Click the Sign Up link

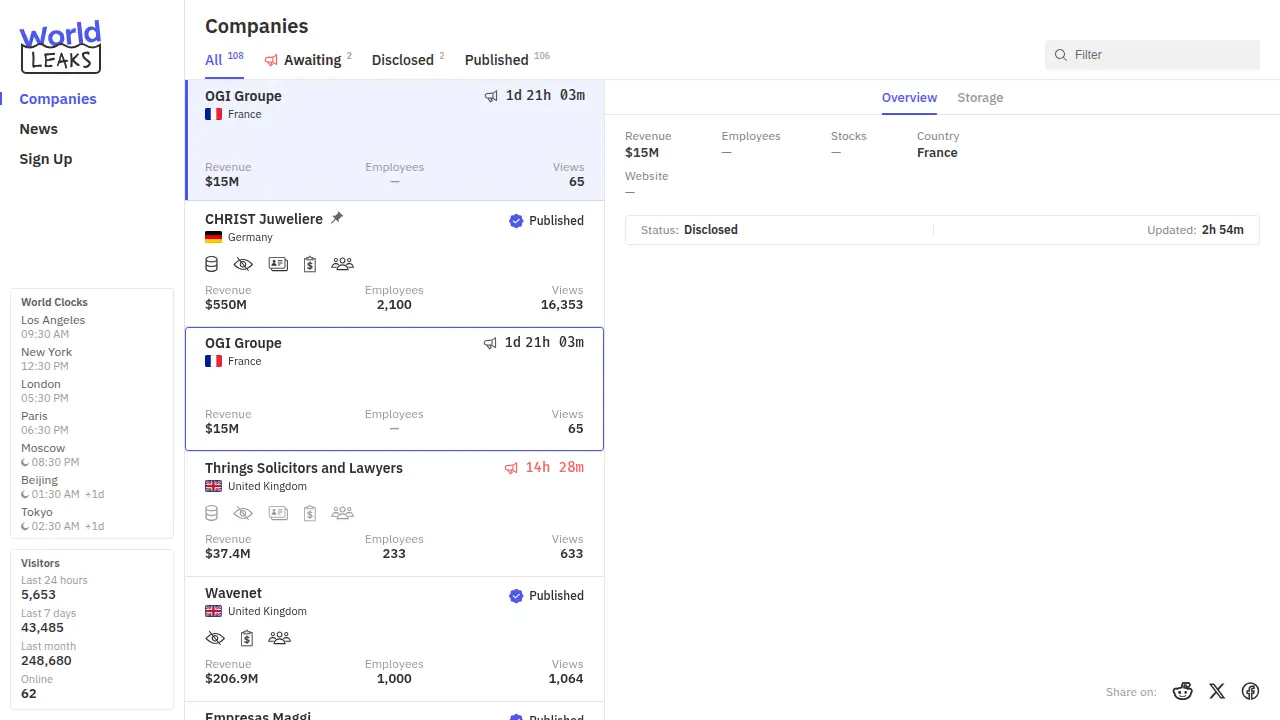pyautogui.click(x=46, y=159)
